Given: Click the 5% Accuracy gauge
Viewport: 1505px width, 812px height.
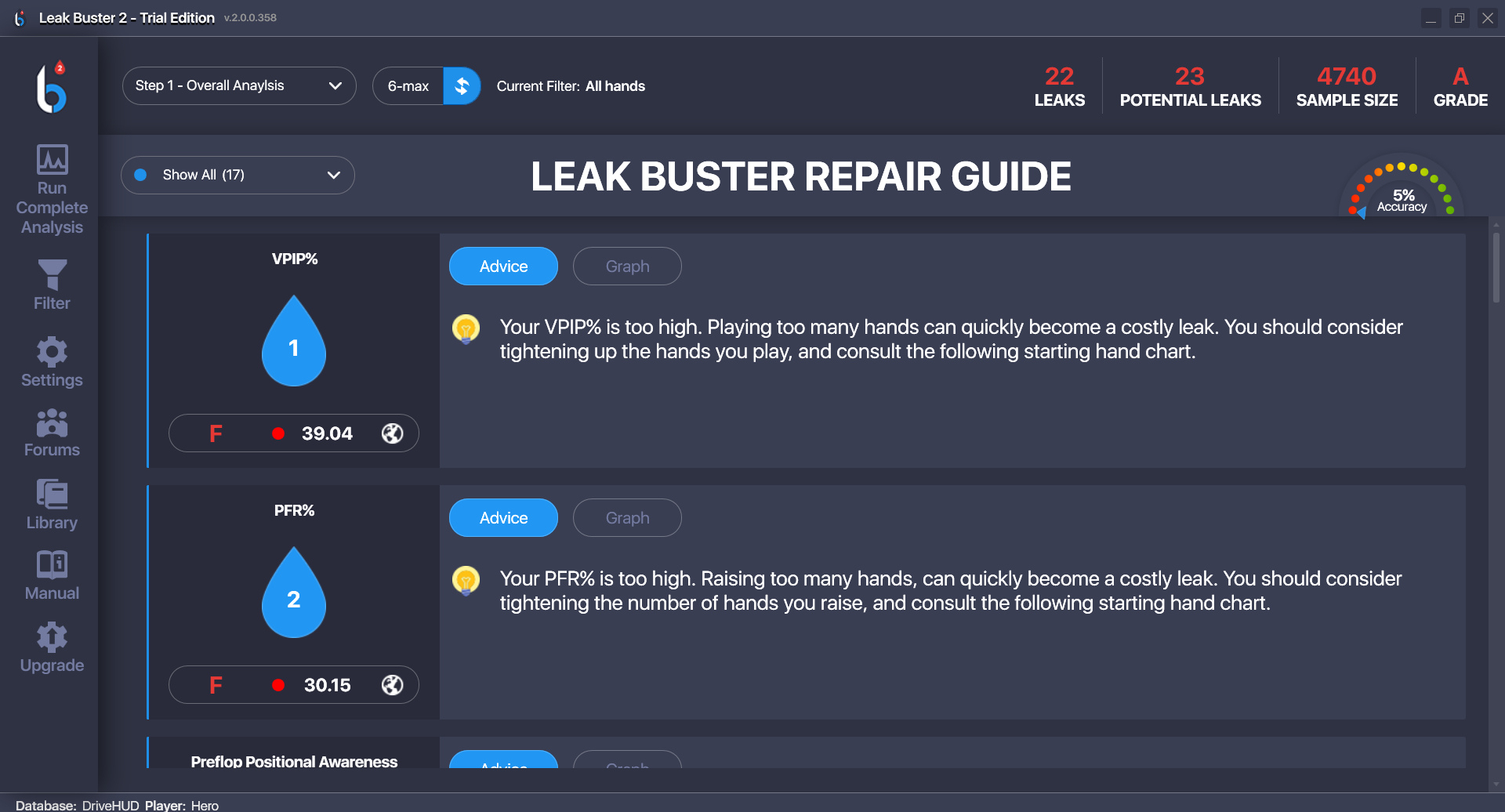Looking at the screenshot, I should click(1402, 188).
